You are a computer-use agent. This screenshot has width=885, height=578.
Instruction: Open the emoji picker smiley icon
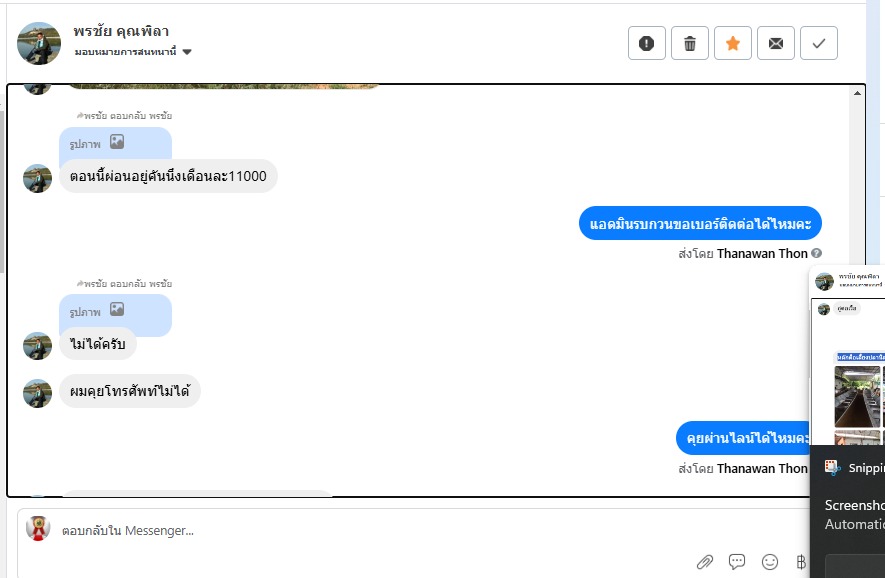click(770, 562)
